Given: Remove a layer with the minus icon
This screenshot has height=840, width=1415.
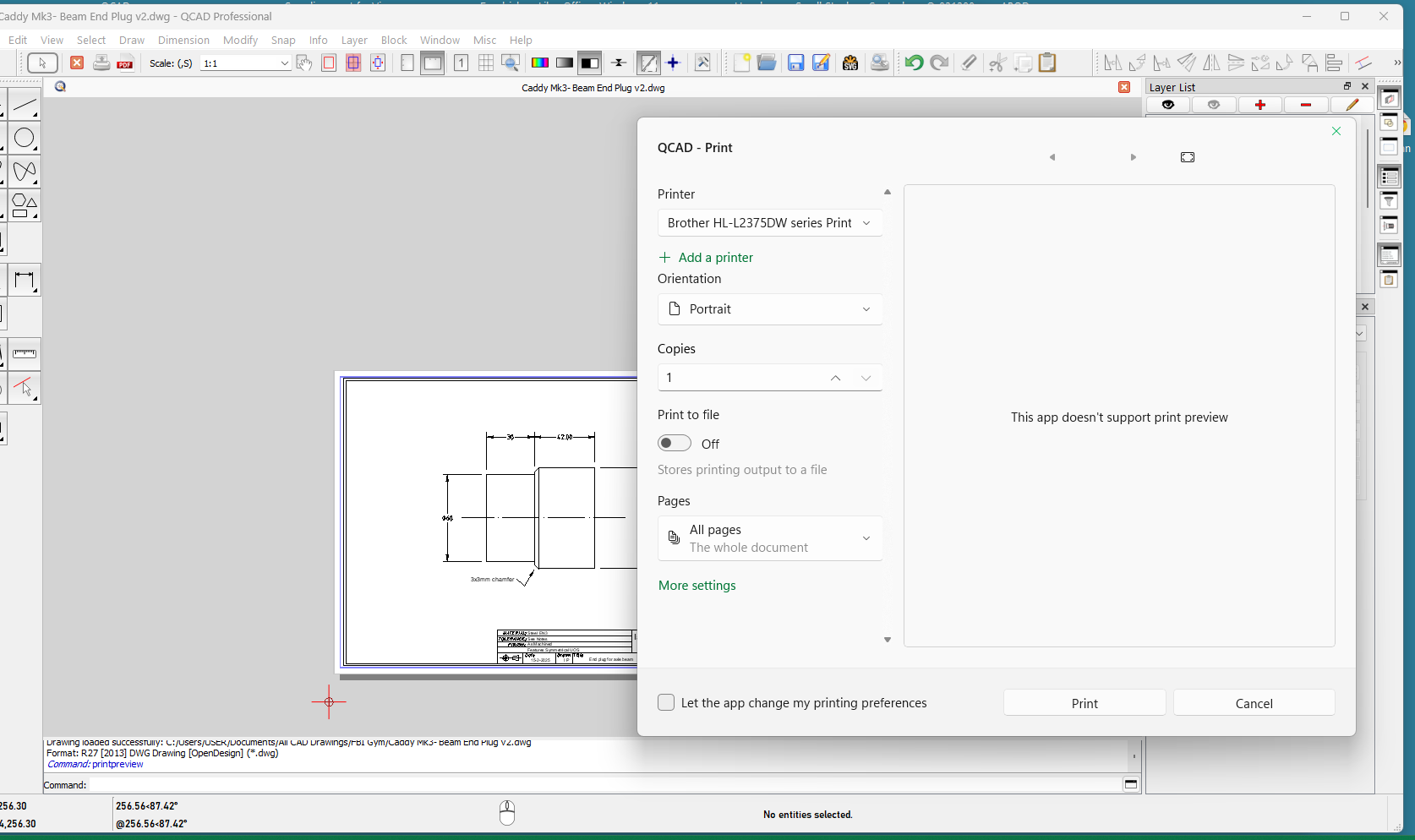Looking at the screenshot, I should point(1305,105).
